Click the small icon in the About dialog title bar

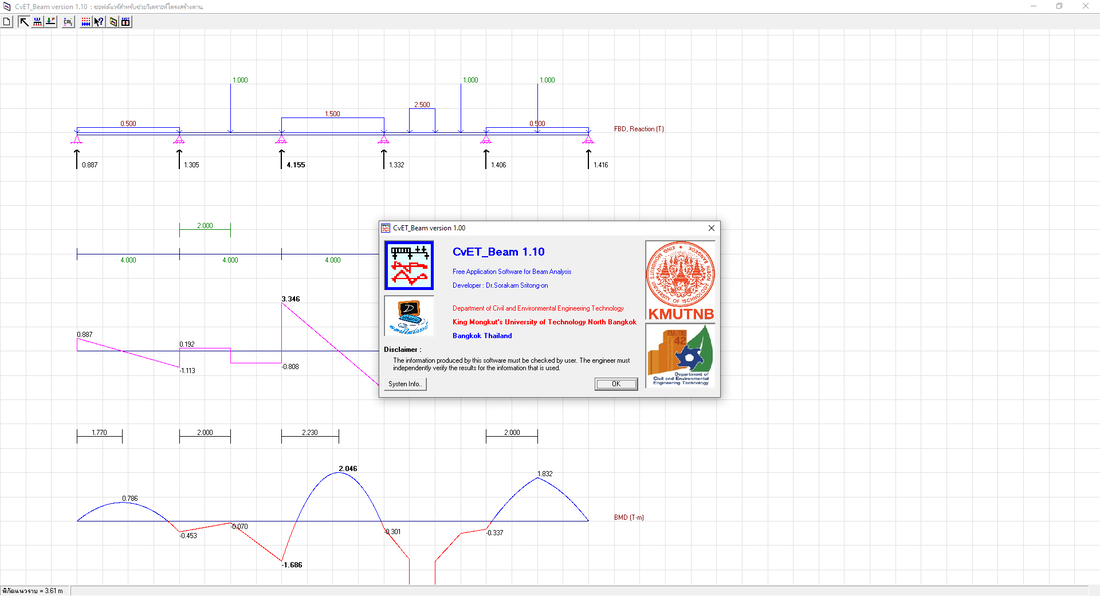pos(385,228)
